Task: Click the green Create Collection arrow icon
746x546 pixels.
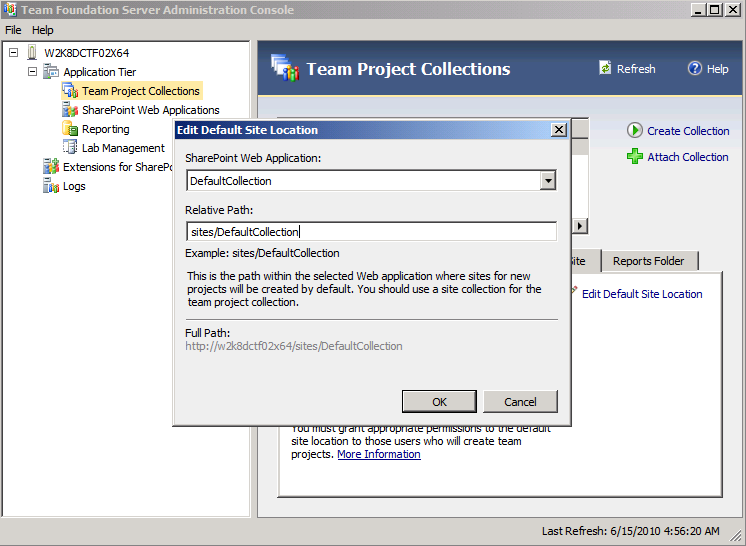Action: [635, 130]
